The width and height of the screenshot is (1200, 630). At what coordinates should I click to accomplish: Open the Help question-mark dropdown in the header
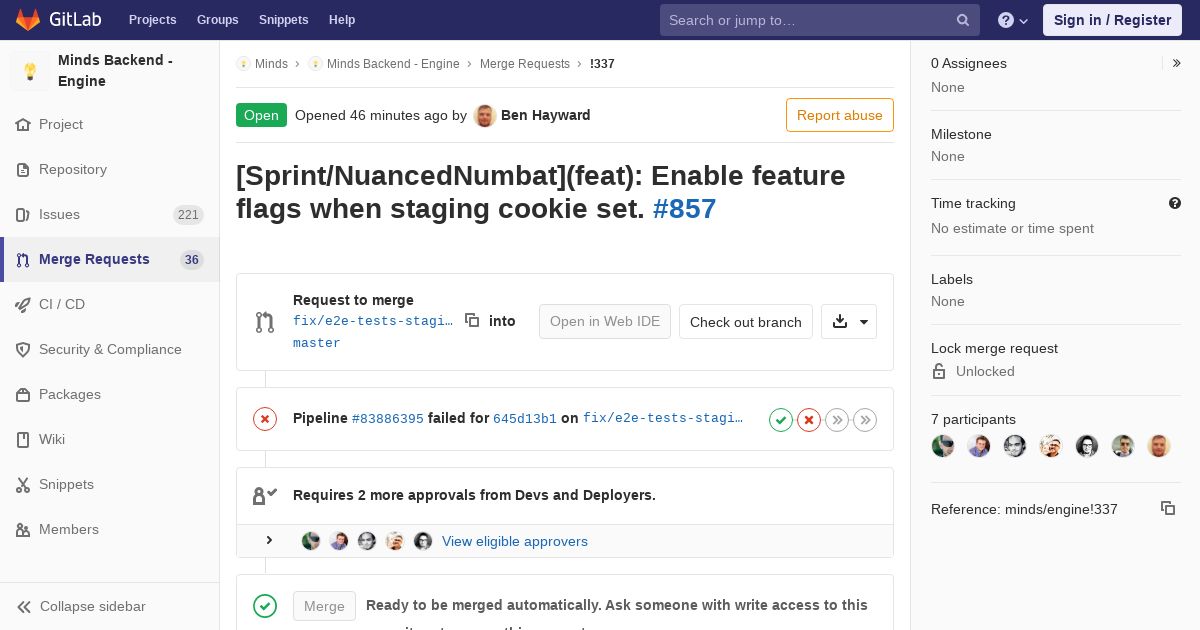(x=1013, y=20)
